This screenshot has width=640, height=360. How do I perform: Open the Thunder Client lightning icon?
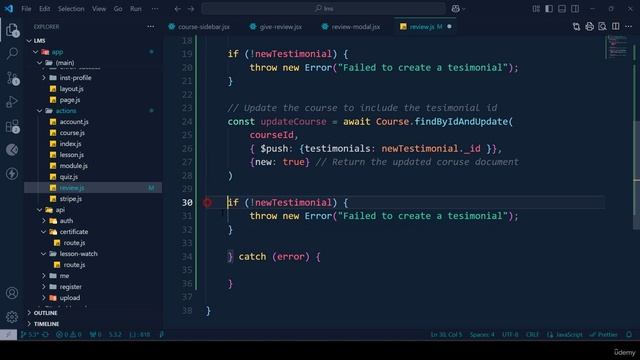point(12,173)
